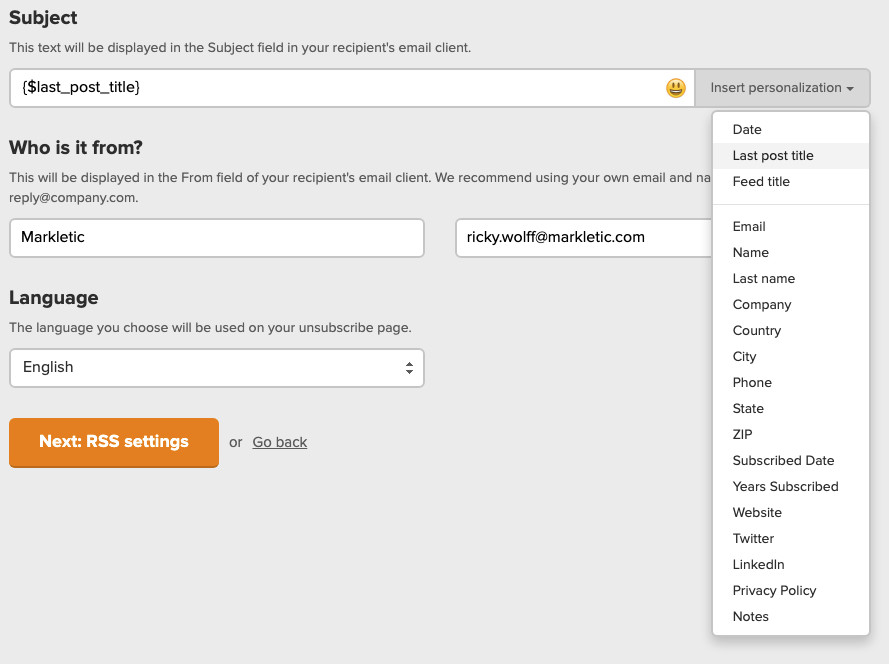The image size is (889, 664).
Task: Open the emoji picker in the Subject field
Action: tap(676, 88)
